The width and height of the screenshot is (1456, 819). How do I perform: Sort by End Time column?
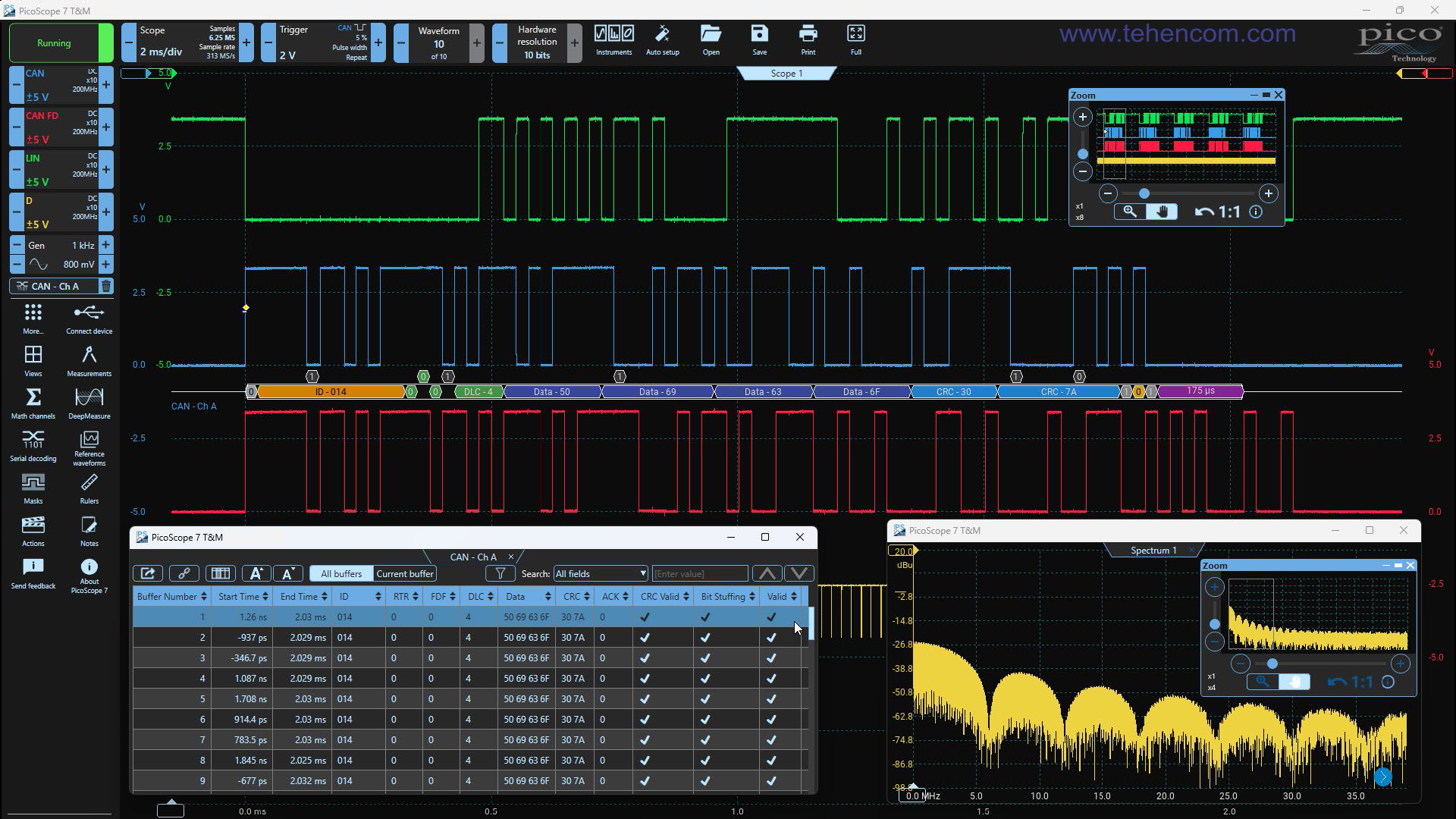[303, 596]
